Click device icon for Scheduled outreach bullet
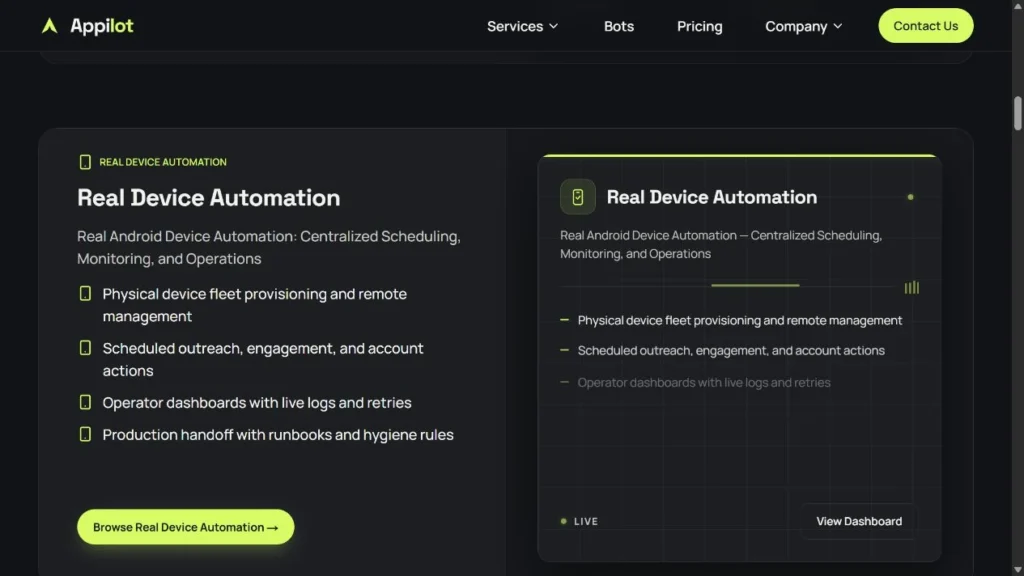 coord(85,347)
